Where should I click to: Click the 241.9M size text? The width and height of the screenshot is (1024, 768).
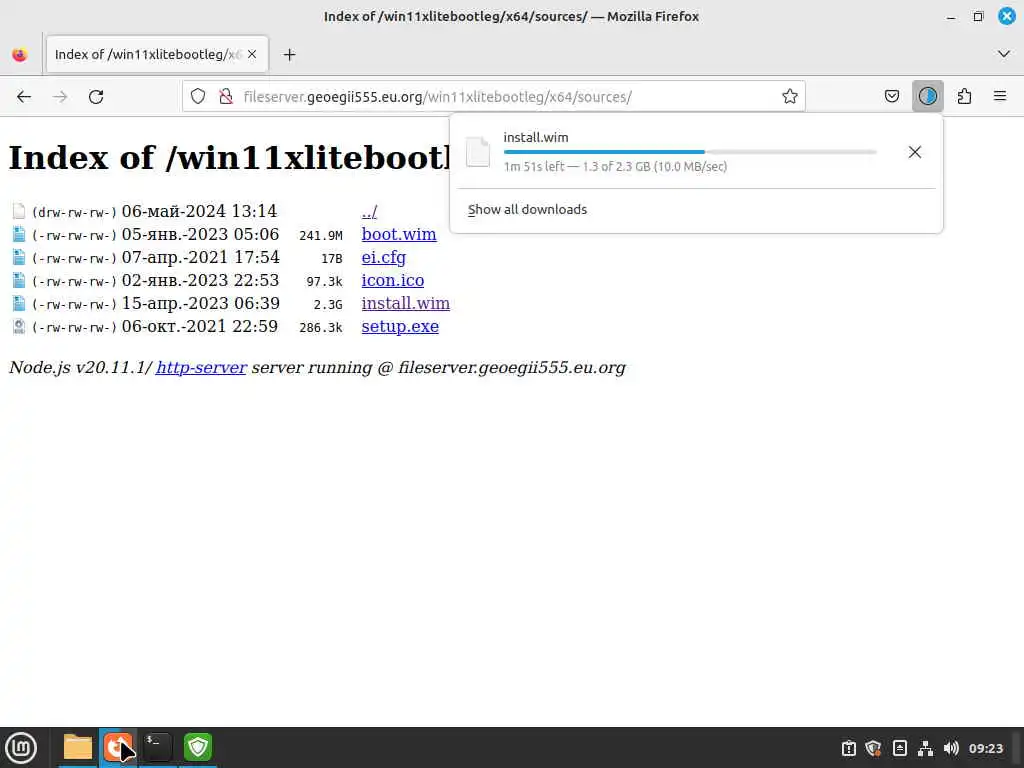320,236
